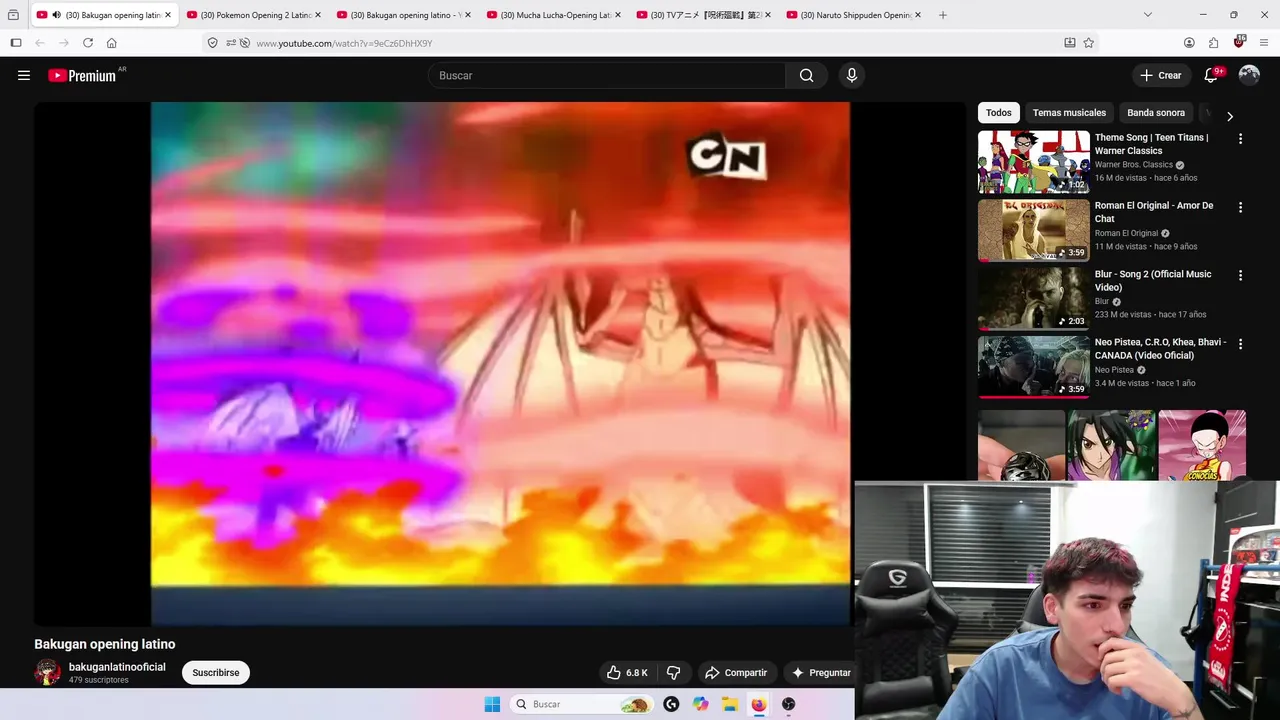Play Neo Pistea CANADA video thumbnail
The height and width of the screenshot is (720, 1280).
coord(1033,366)
